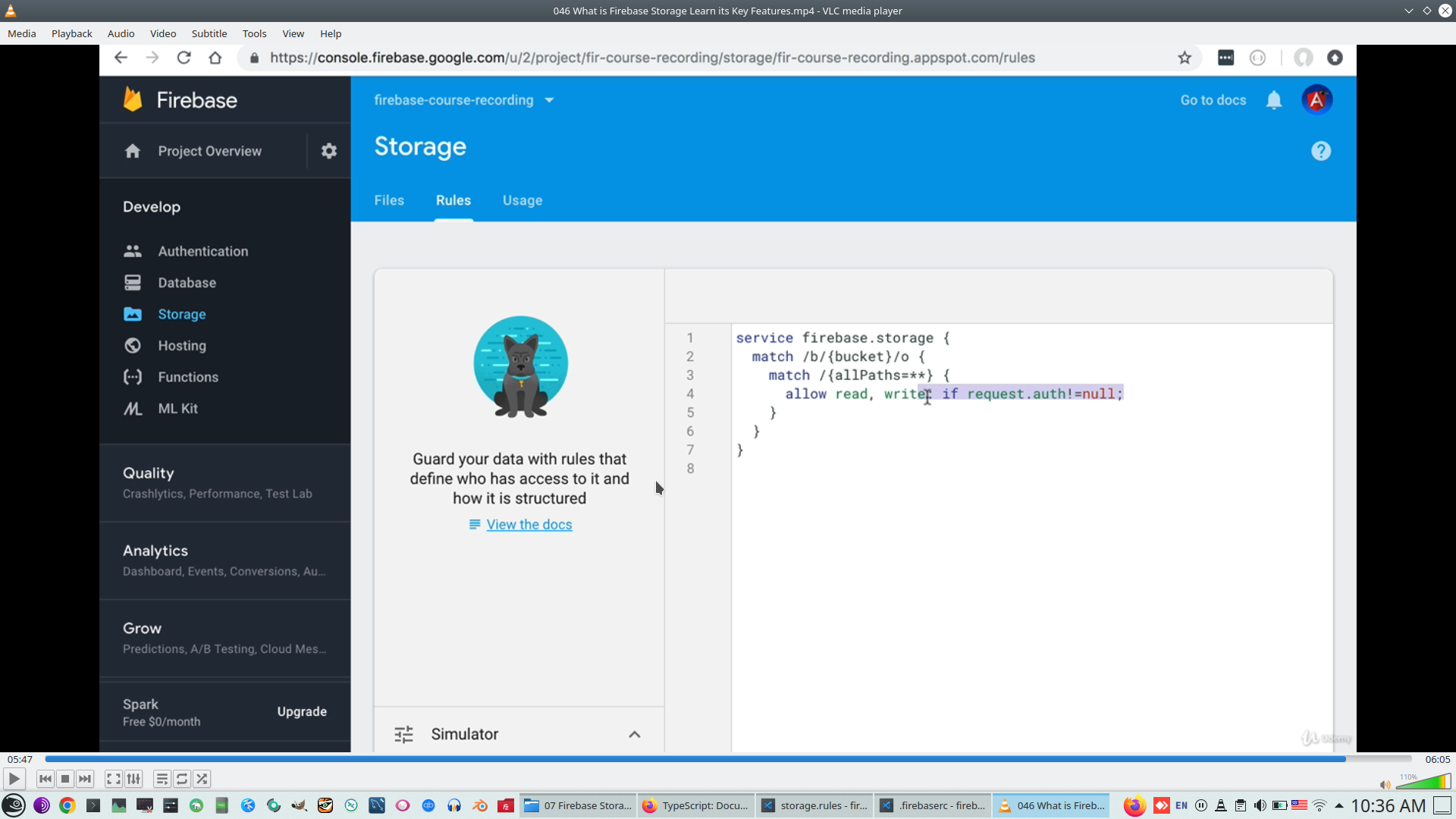The width and height of the screenshot is (1456, 819).
Task: Open Functions in the Firebase sidebar
Action: click(189, 377)
